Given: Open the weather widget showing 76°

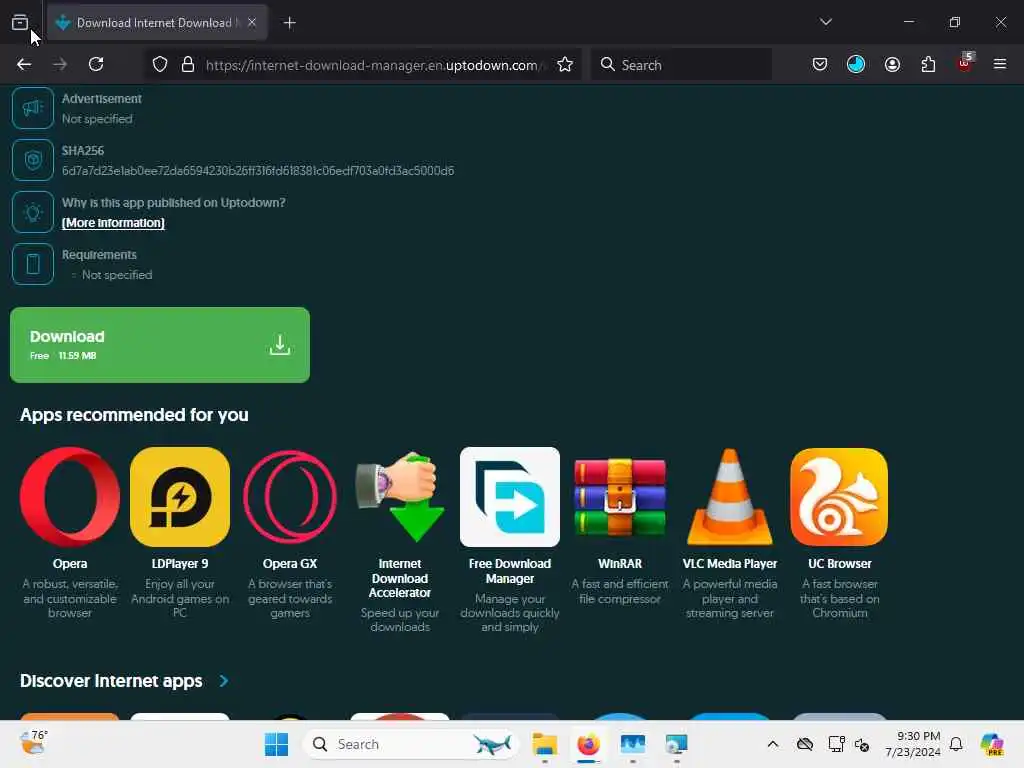Looking at the screenshot, I should [33, 743].
